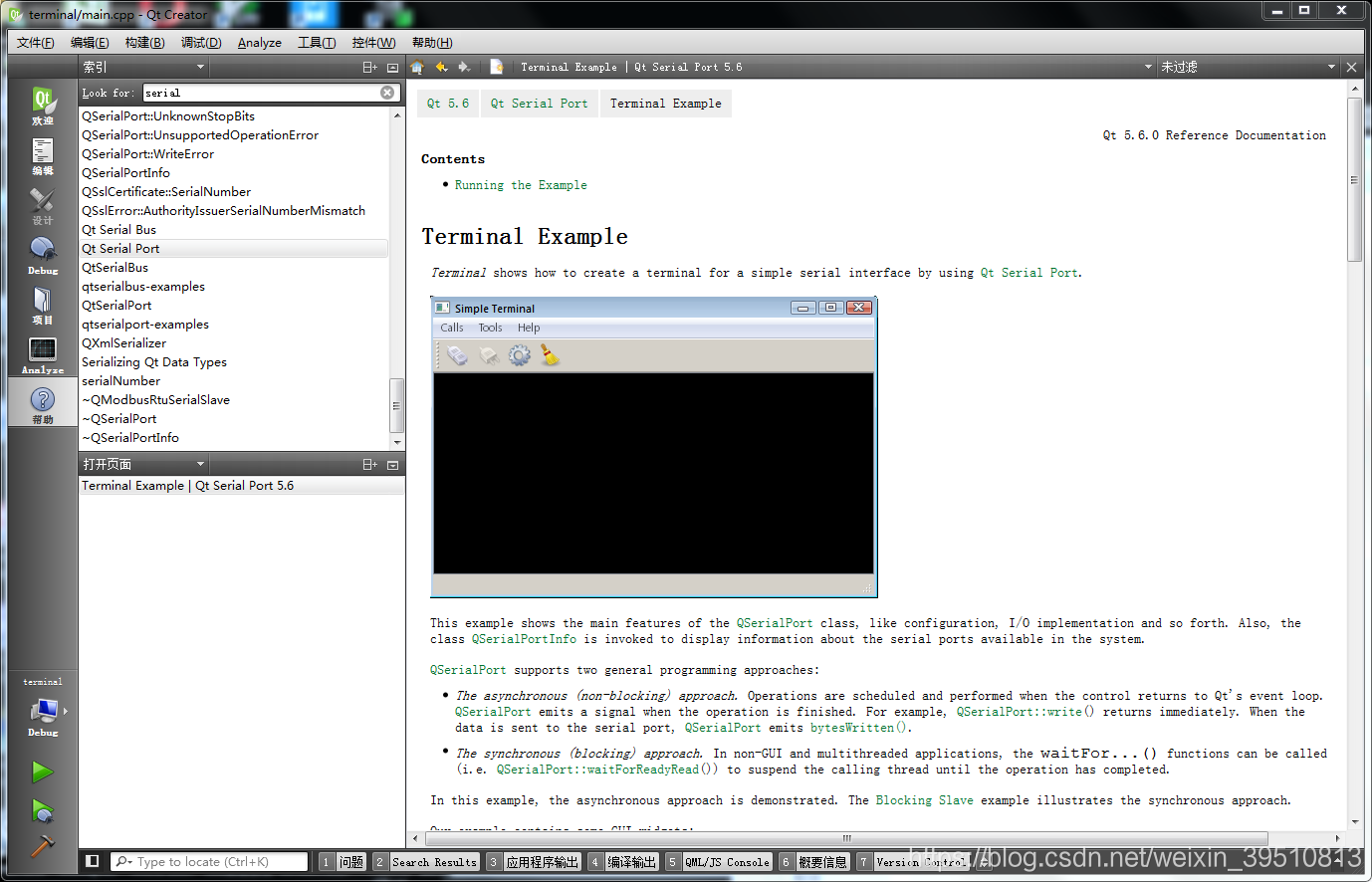
Task: Click the Look for search input
Action: (261, 93)
